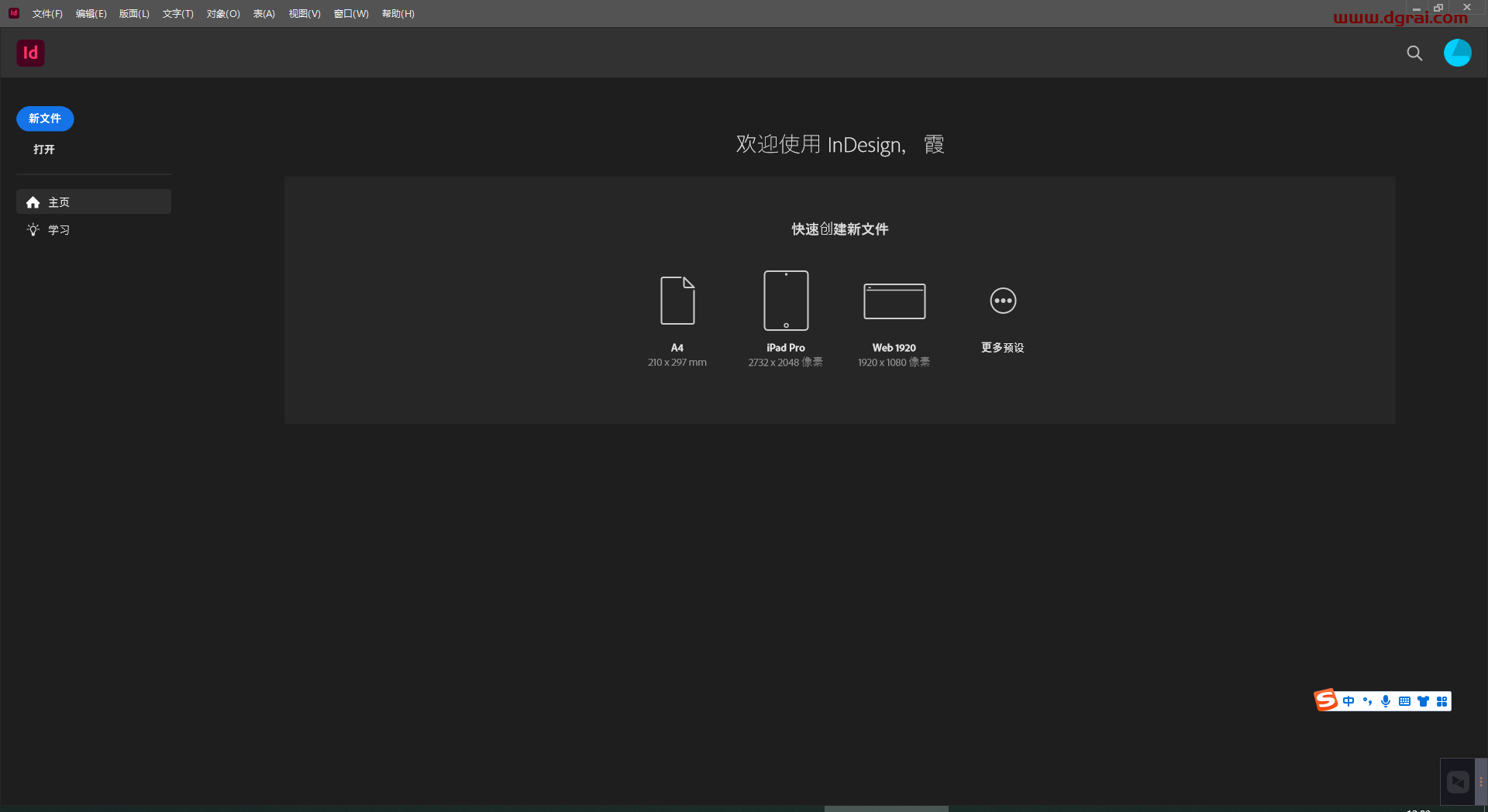Viewport: 1488px width, 812px height.
Task: Activate the Sogou voice input microphone
Action: pos(1386,701)
